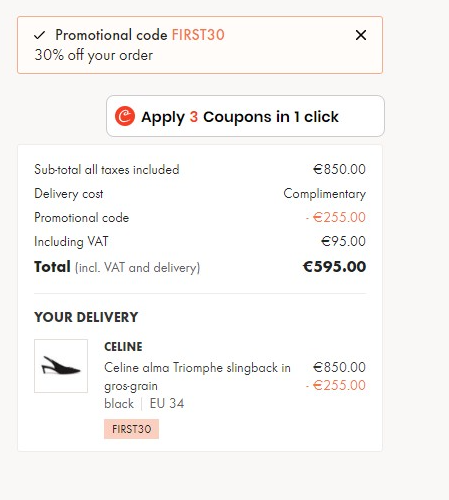Image resolution: width=449 pixels, height=500 pixels.
Task: Click the CELINE brand name
Action: coord(123,347)
